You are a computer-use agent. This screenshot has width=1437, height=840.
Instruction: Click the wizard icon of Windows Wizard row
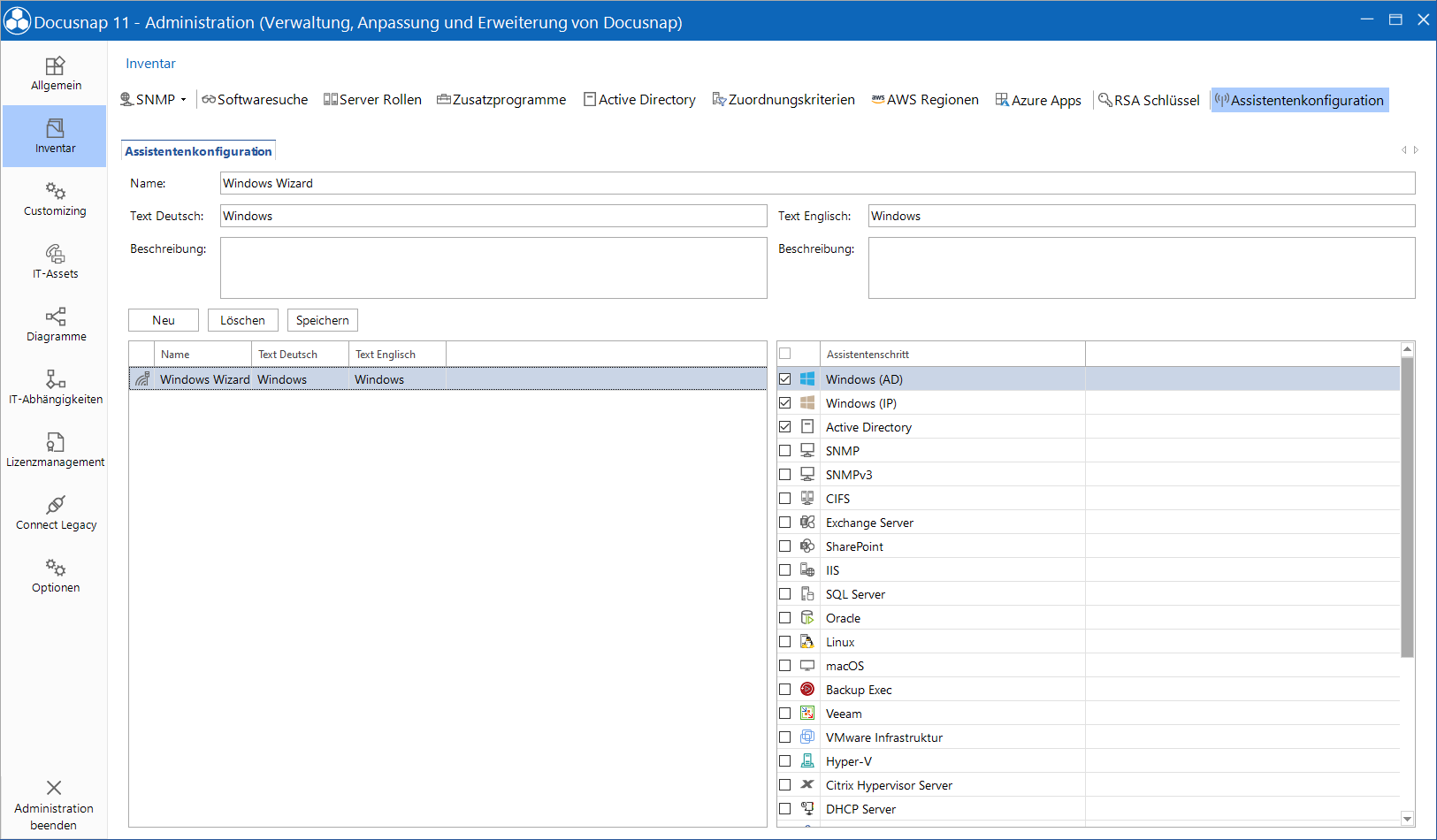[x=142, y=379]
